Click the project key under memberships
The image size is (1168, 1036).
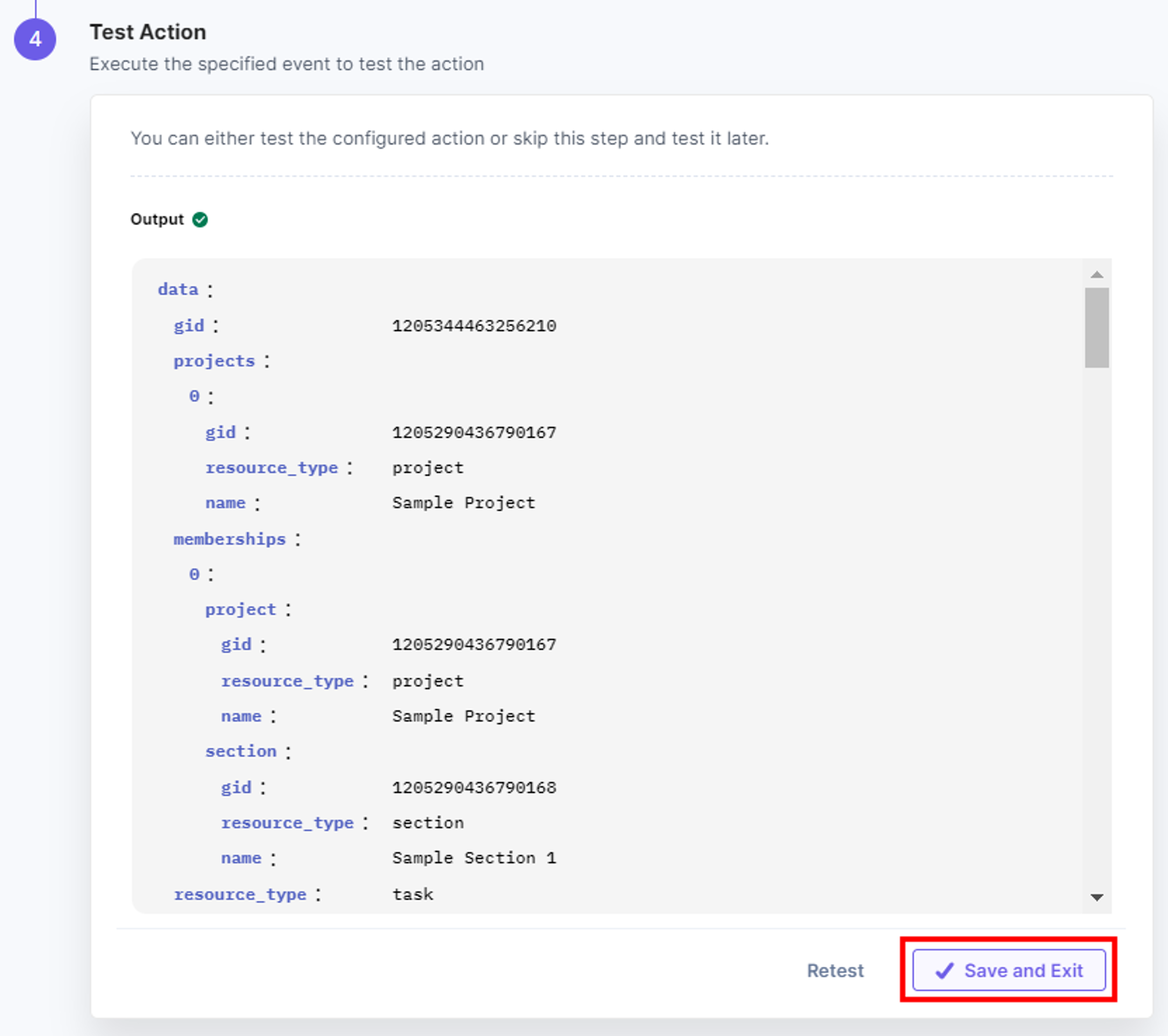pyautogui.click(x=241, y=609)
